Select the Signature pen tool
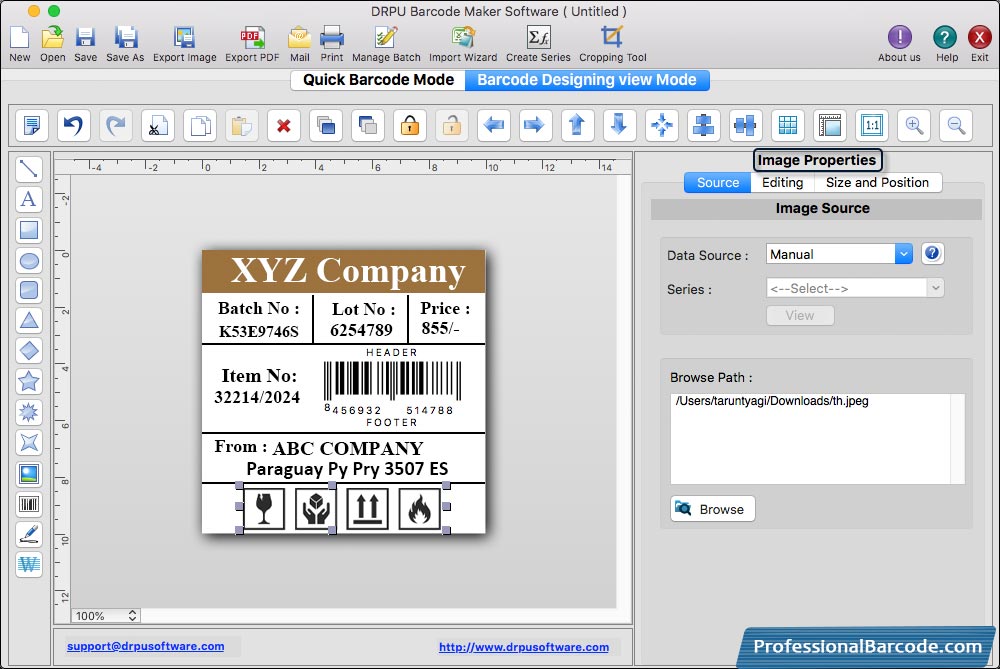 pos(29,534)
